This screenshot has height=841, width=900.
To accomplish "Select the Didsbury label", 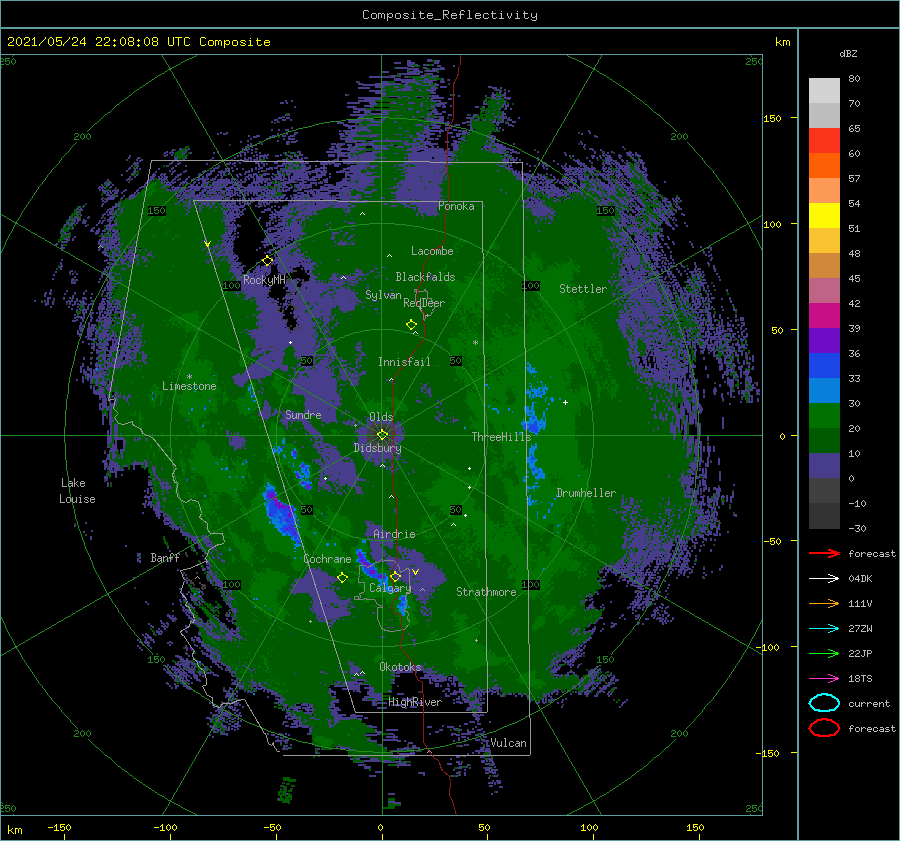I will [x=377, y=448].
